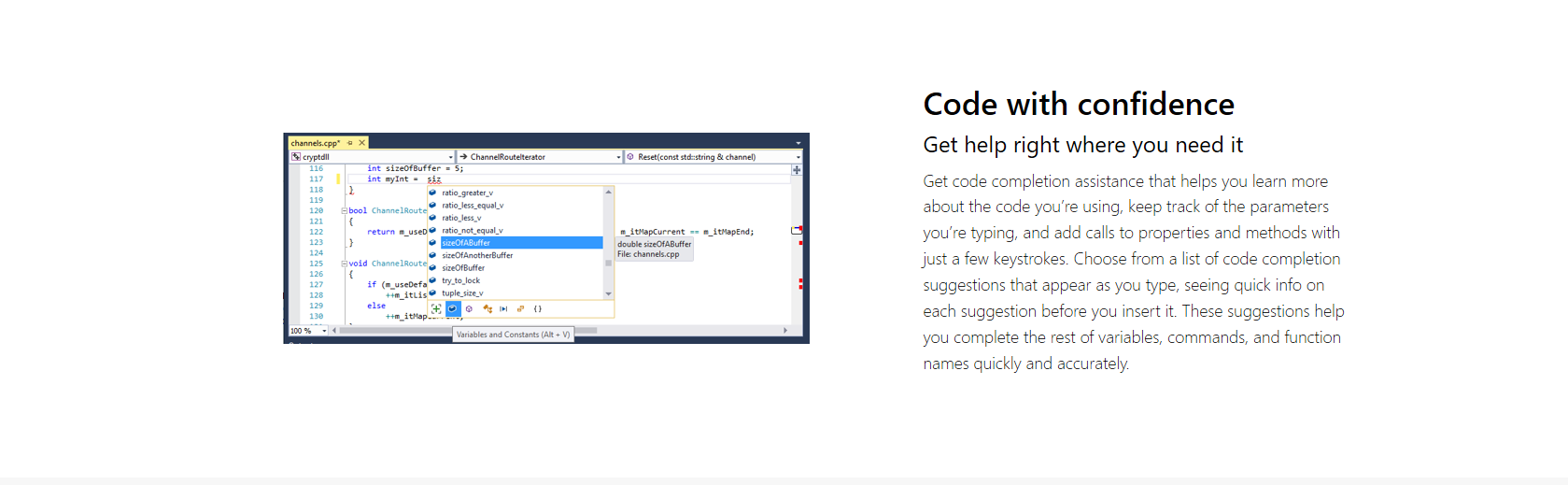Toggle the curly braces namespace filter

coord(538,308)
